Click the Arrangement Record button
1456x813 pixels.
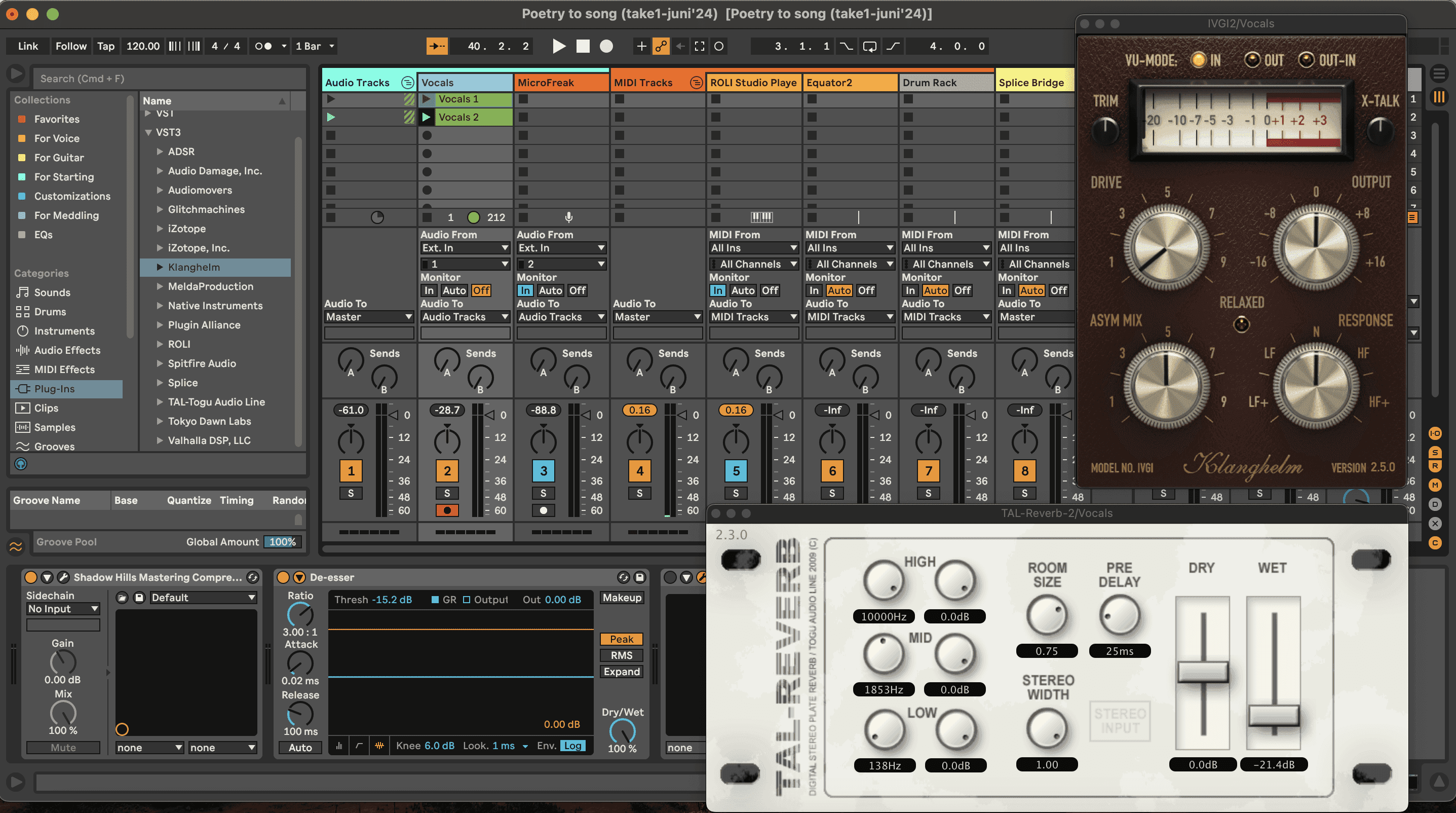tap(606, 46)
